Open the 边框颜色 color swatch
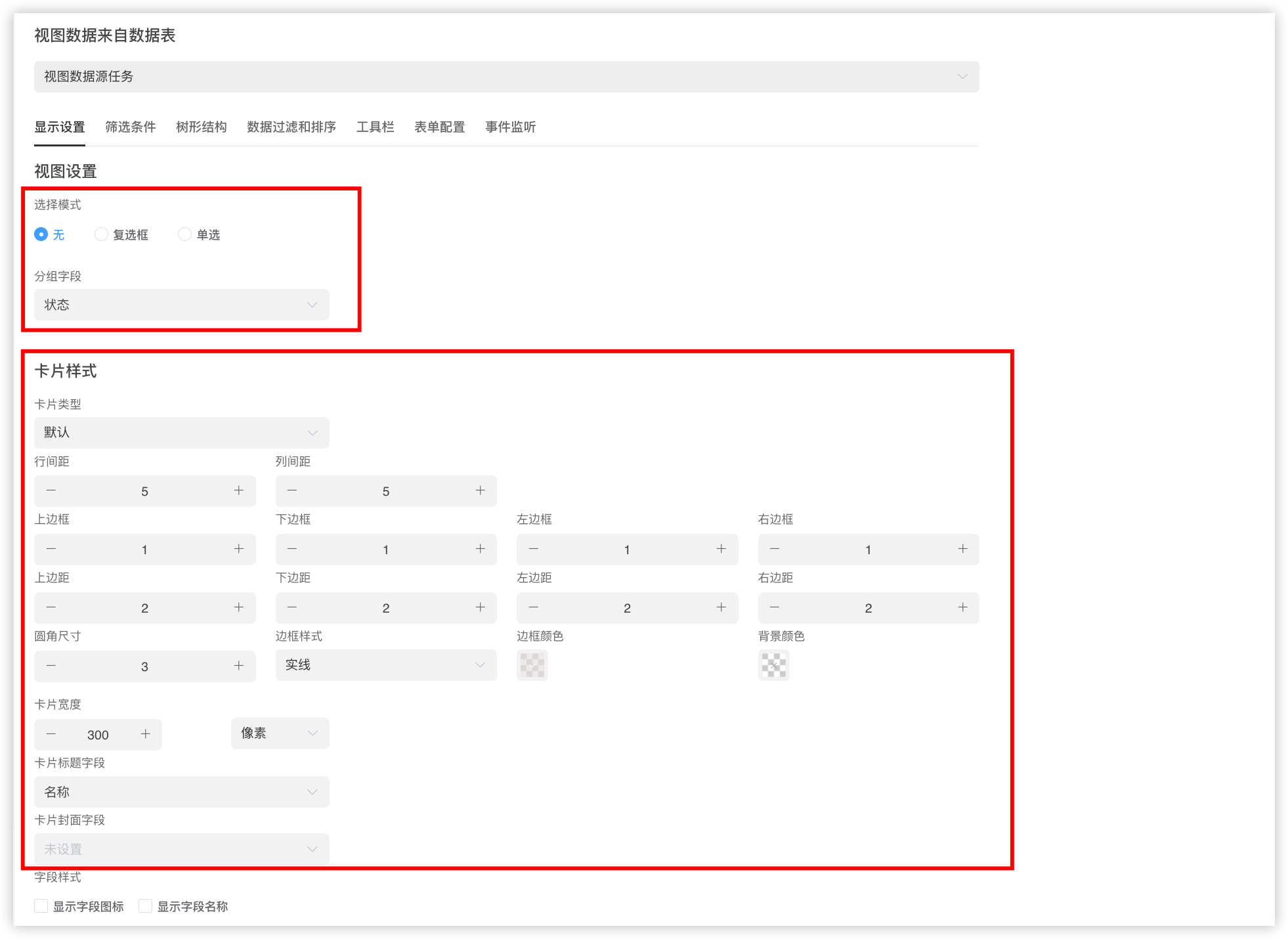This screenshot has height=939, width=1288. click(532, 665)
